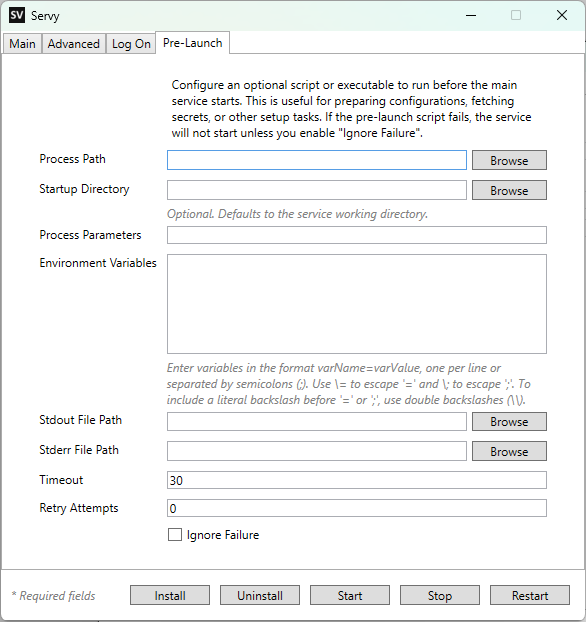The width and height of the screenshot is (586, 622).
Task: Click the Uninstall button
Action: point(260,595)
